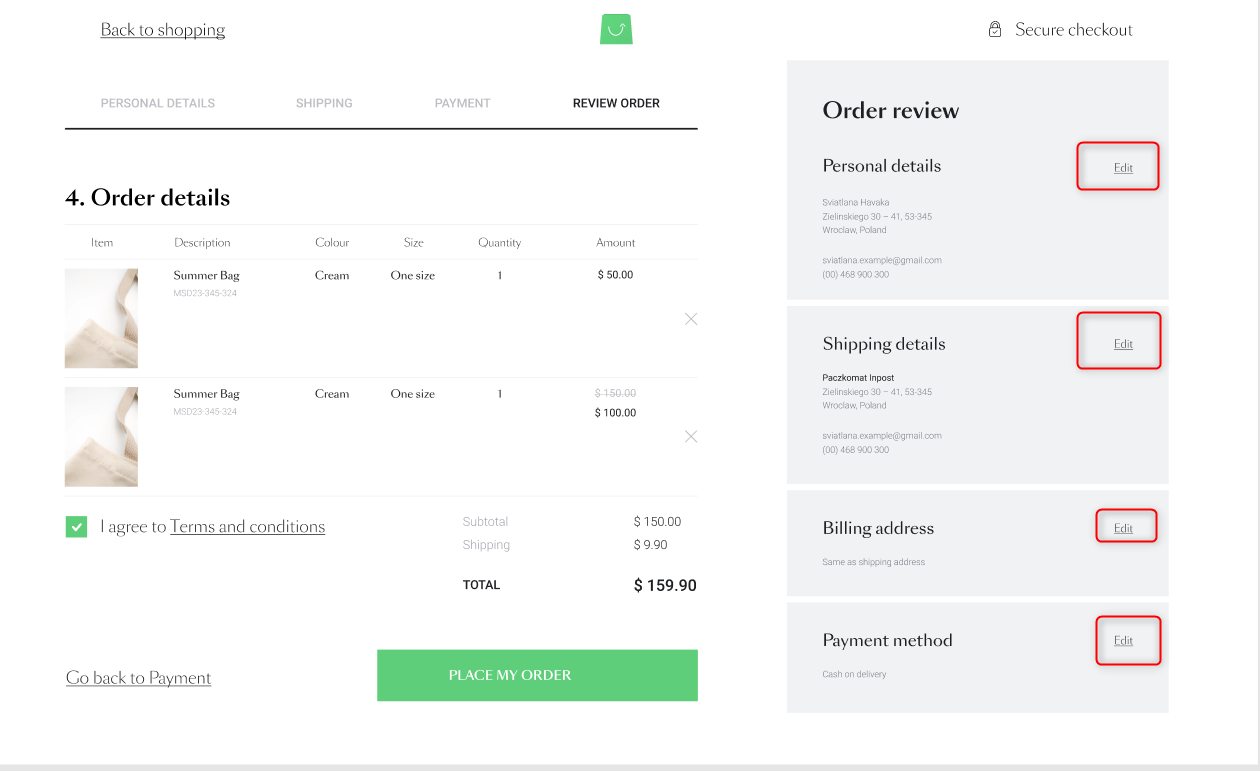
Task: Edit the Billing address section
Action: (1126, 526)
